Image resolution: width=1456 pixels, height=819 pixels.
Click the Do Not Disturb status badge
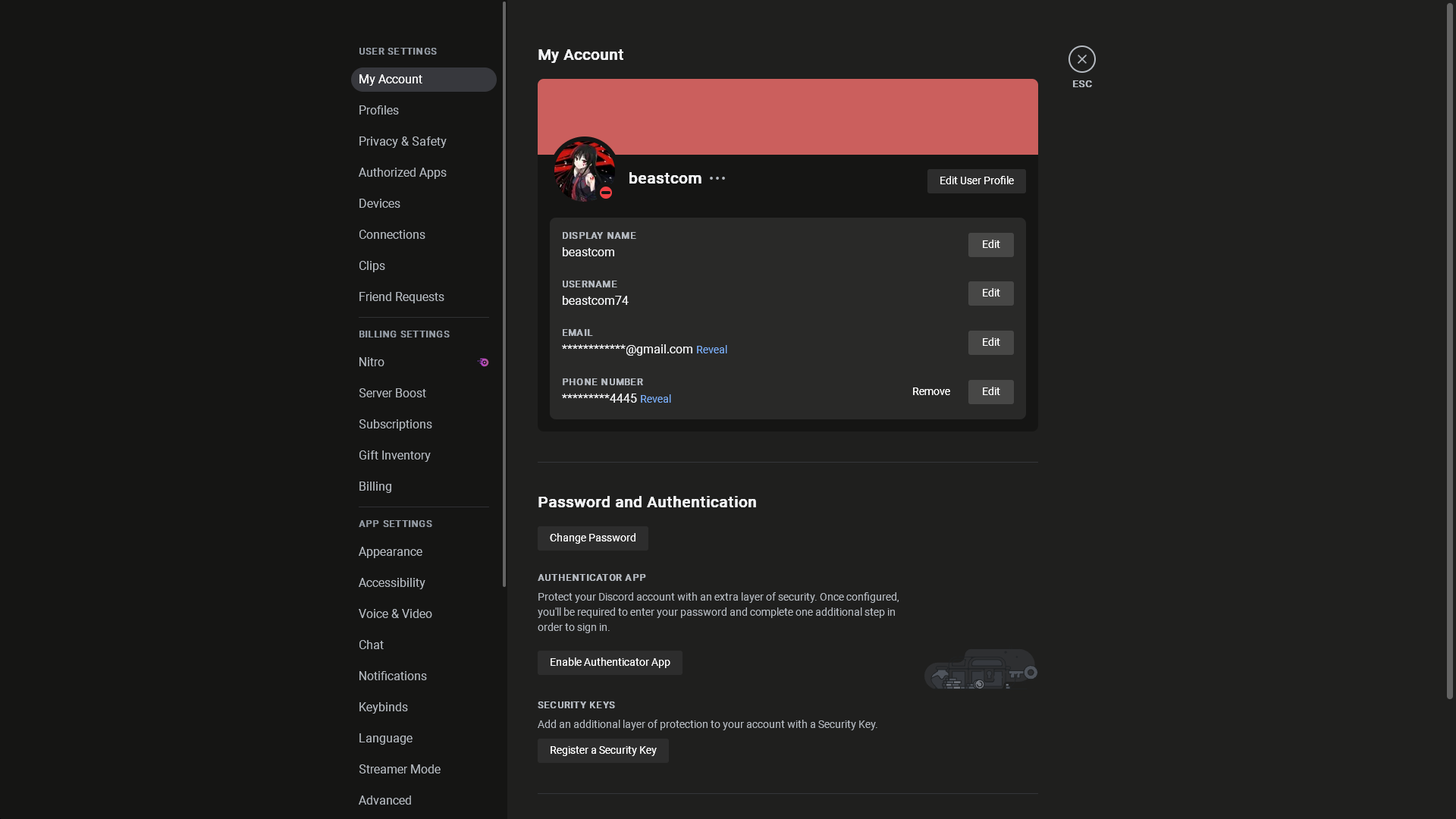coord(606,193)
